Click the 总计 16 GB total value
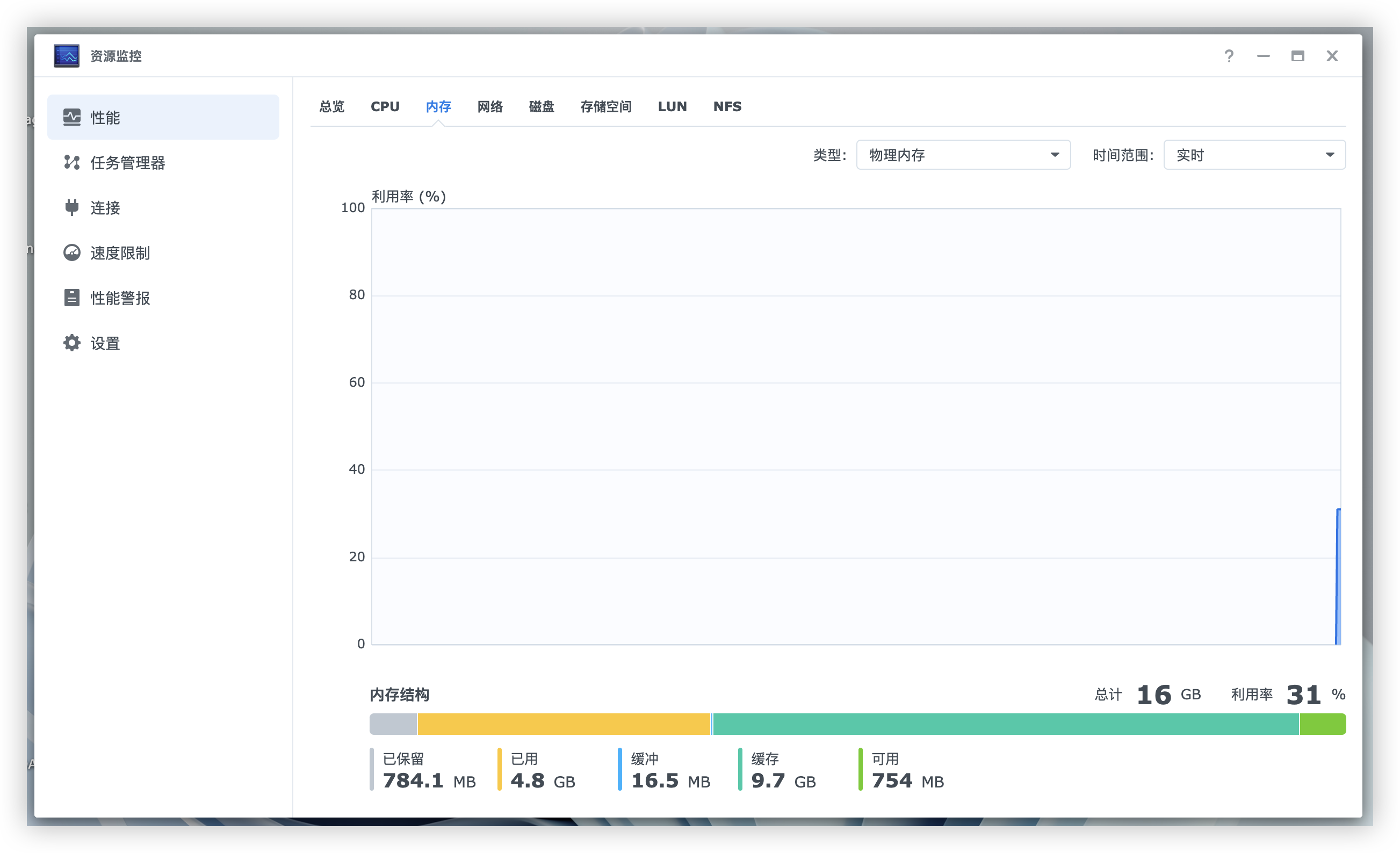The width and height of the screenshot is (1400, 853). 1168,695
